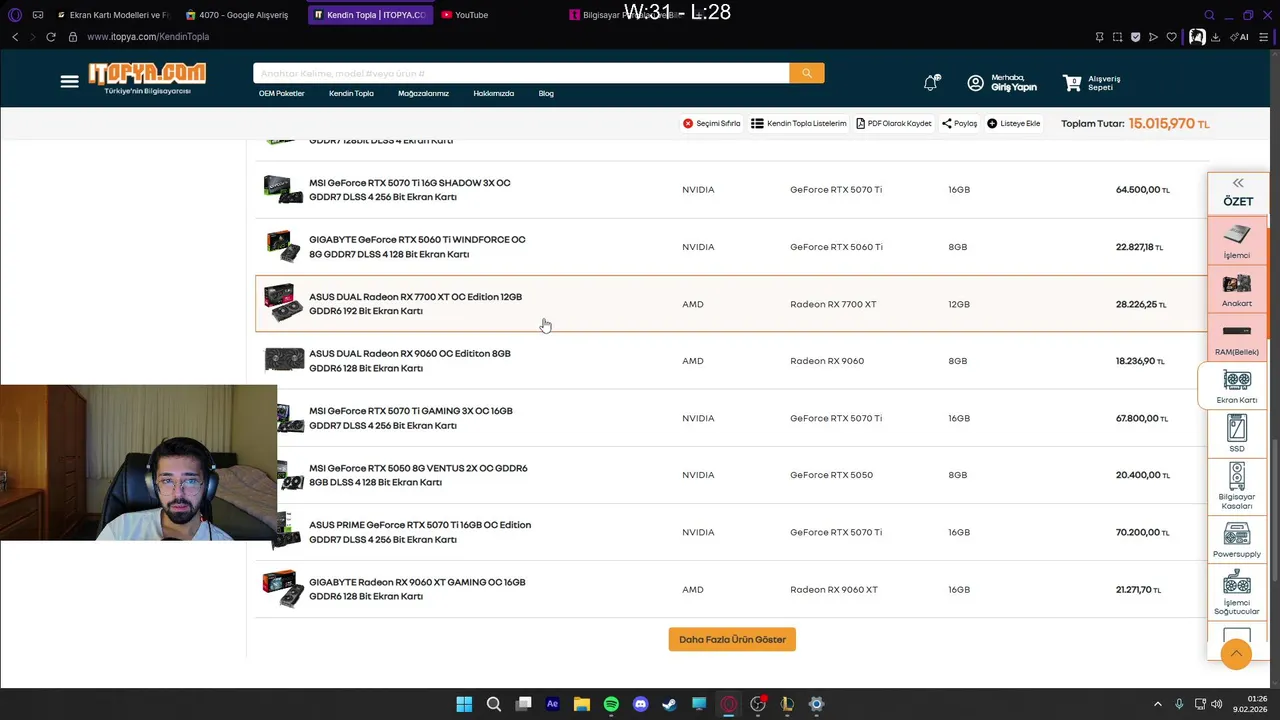Click Seçimi Sıfırla reset icon
The width and height of the screenshot is (1280, 720).
click(x=688, y=124)
